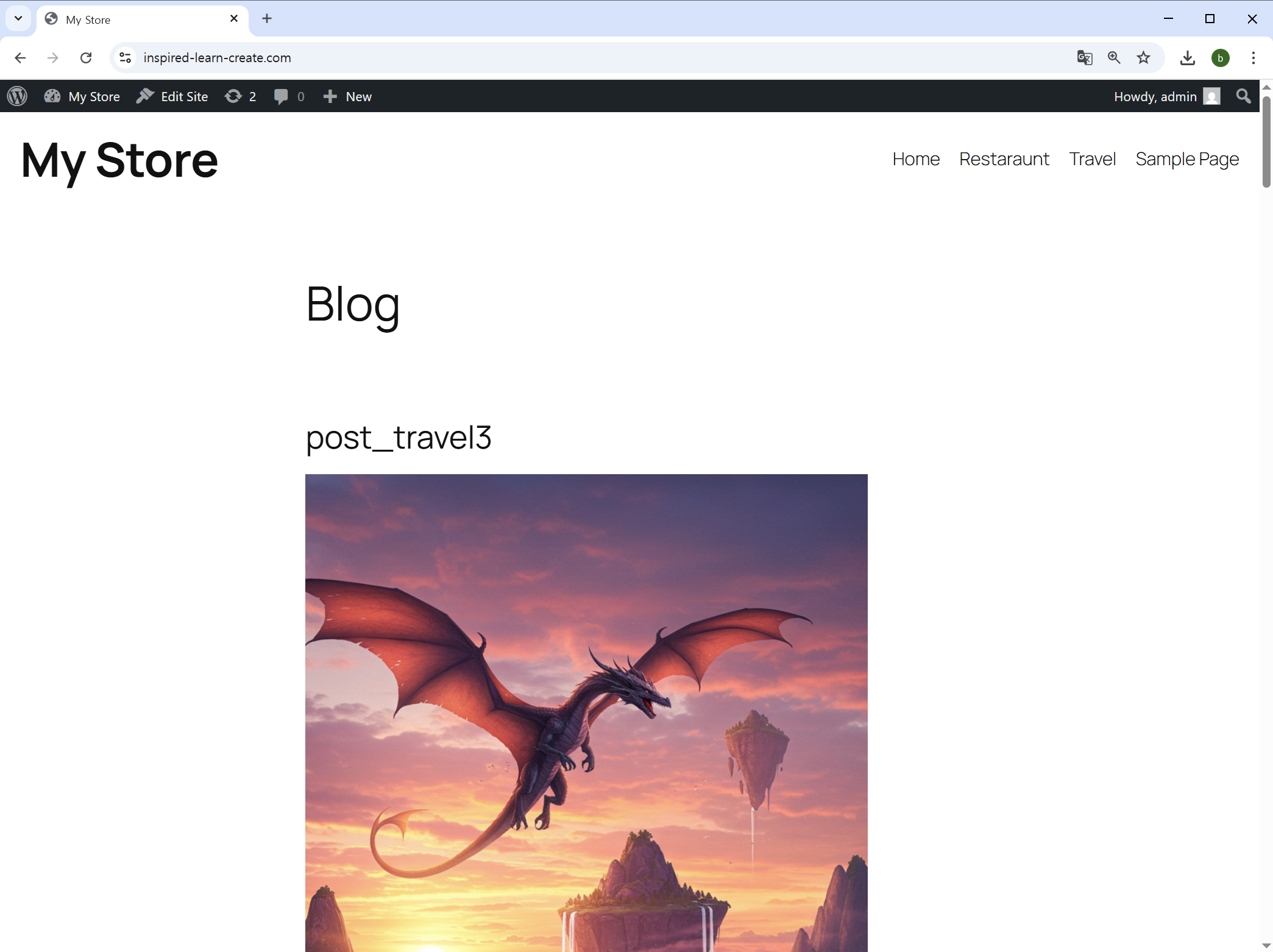1273x952 pixels.
Task: Open the tab search dropdown arrow
Action: tap(18, 18)
